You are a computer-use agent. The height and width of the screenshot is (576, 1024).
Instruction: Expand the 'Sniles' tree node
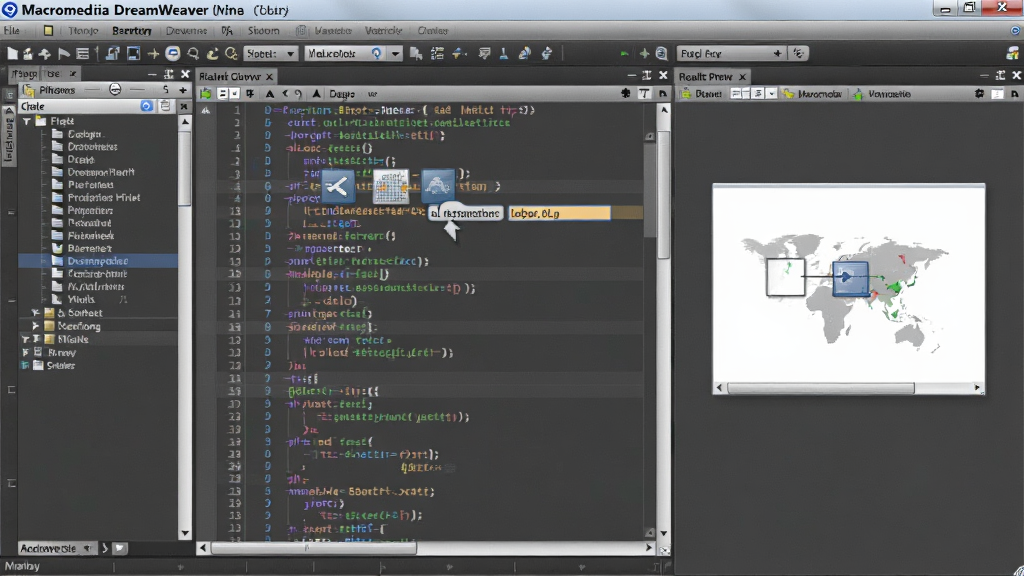coord(25,366)
